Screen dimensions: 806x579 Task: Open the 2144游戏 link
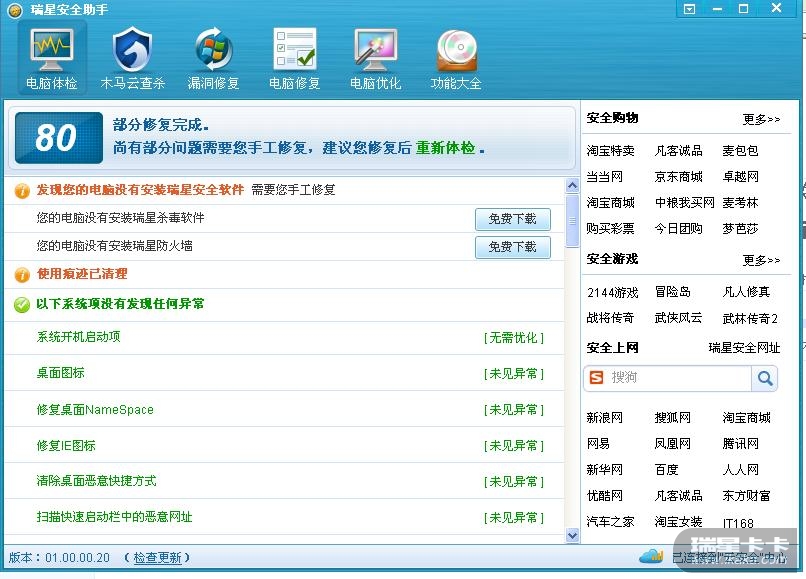coord(612,293)
